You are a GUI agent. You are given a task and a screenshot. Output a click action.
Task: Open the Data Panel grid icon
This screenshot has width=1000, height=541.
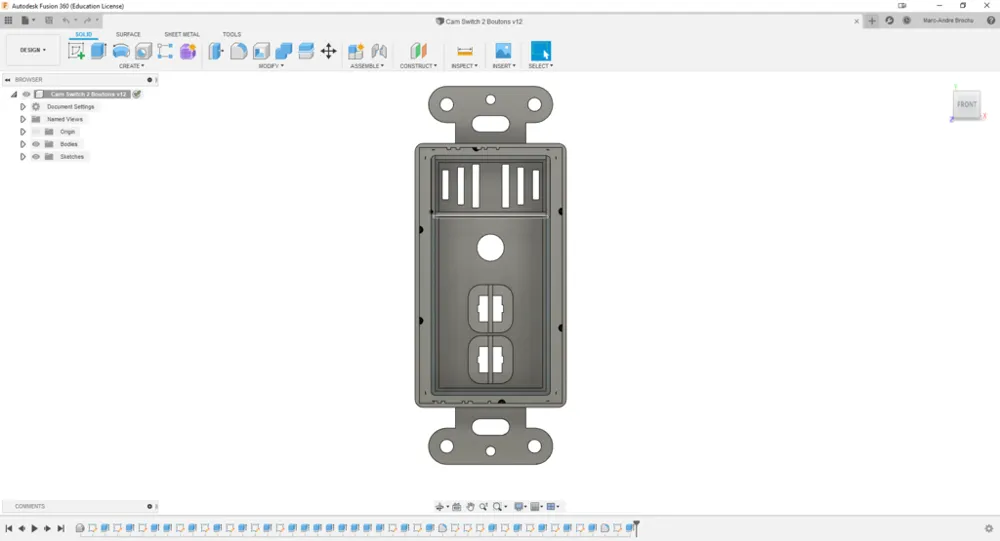(8, 20)
